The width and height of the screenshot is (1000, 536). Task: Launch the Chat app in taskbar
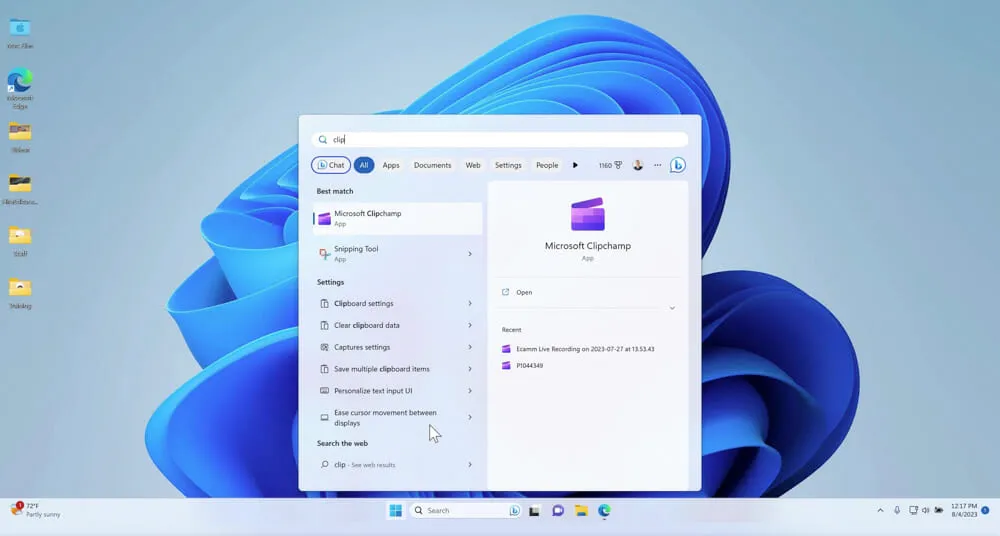pyautogui.click(x=558, y=511)
